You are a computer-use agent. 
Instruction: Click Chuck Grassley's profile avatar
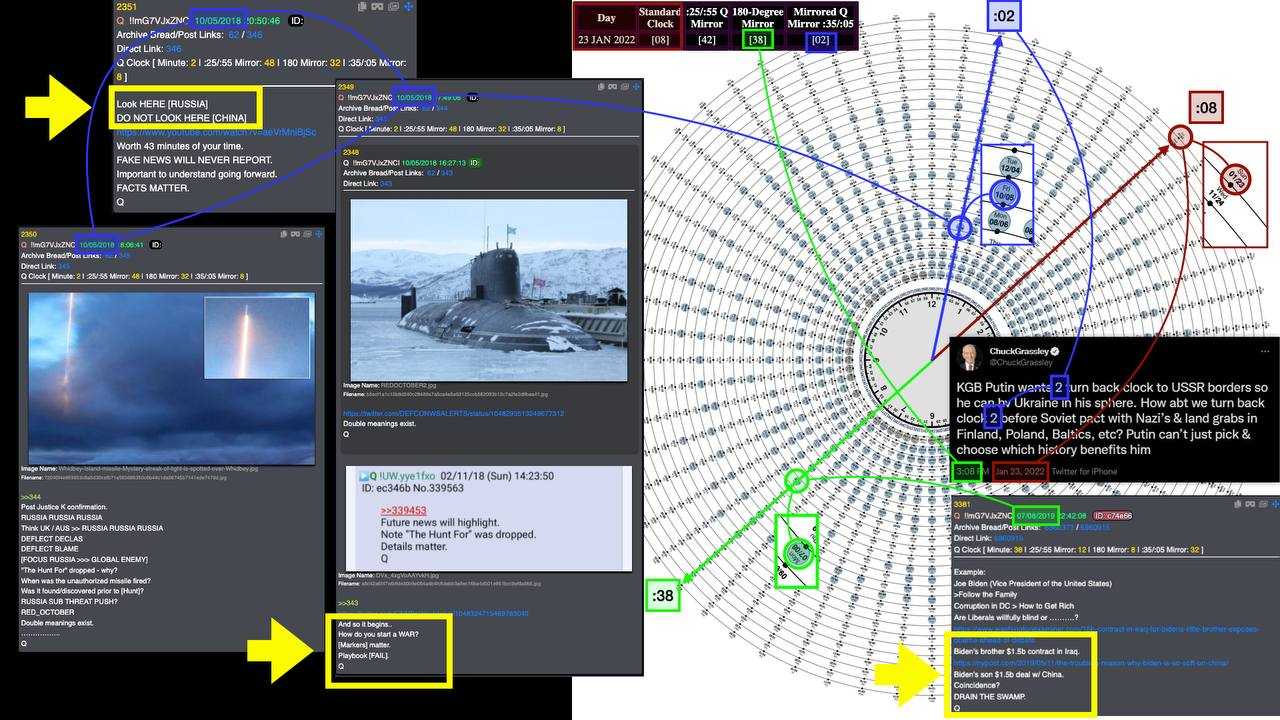(x=970, y=357)
